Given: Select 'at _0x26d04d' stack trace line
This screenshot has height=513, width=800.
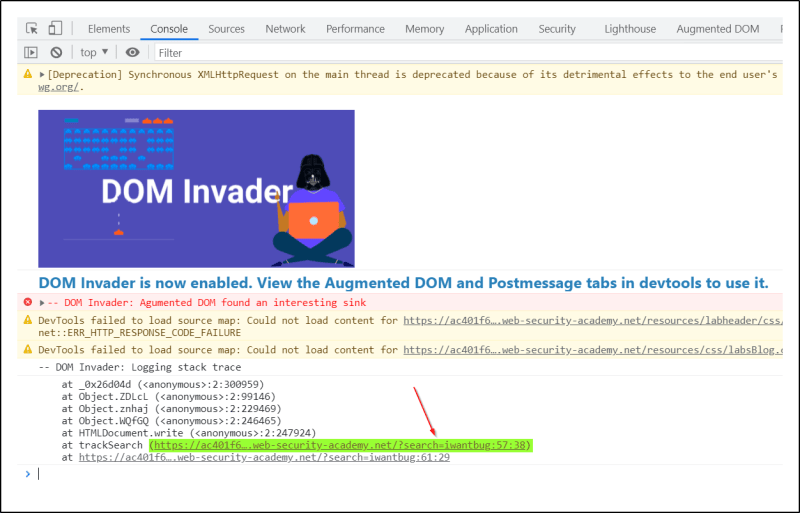Looking at the screenshot, I should pos(163,384).
